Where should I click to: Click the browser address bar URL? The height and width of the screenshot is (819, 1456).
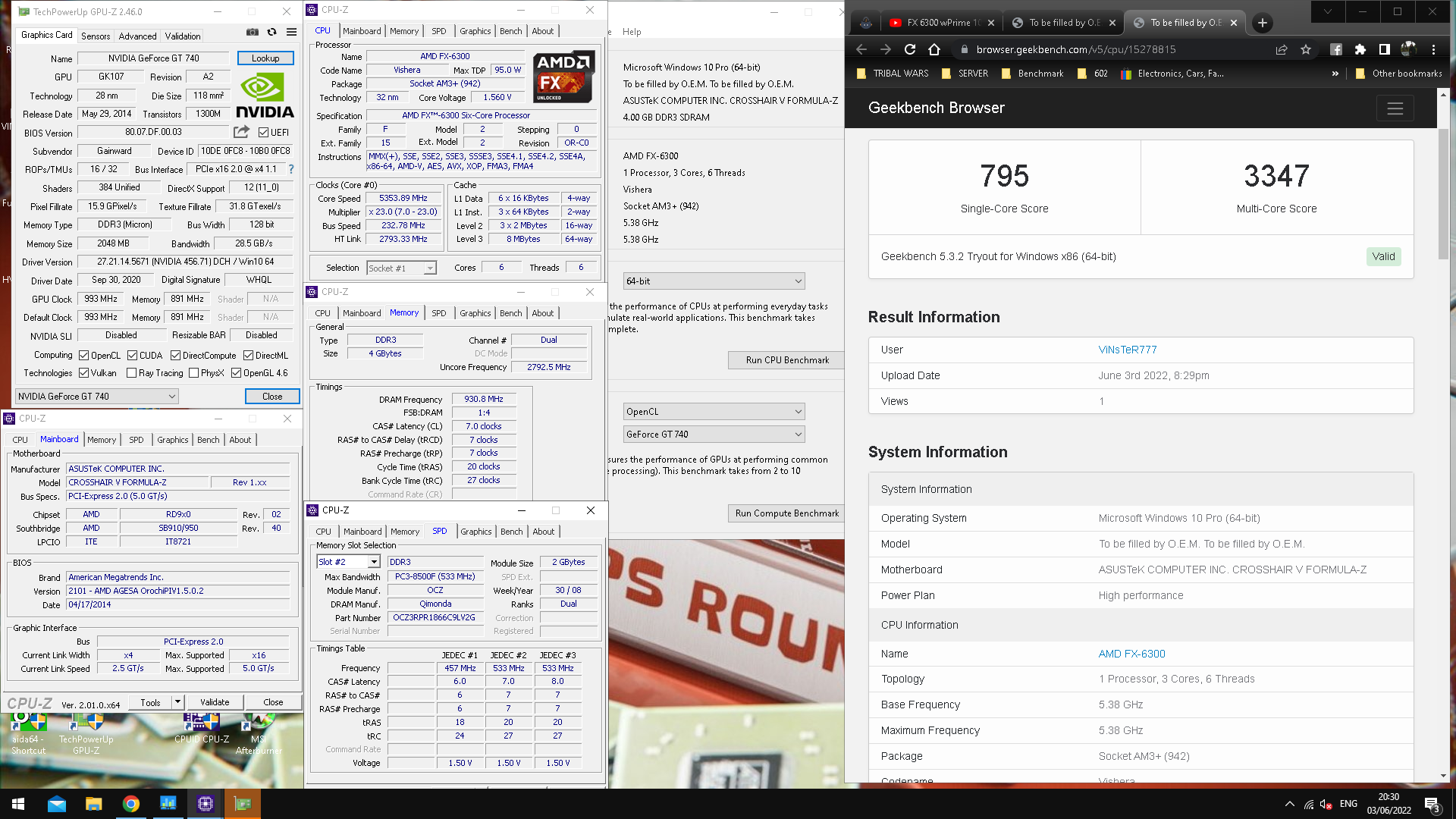[1076, 49]
